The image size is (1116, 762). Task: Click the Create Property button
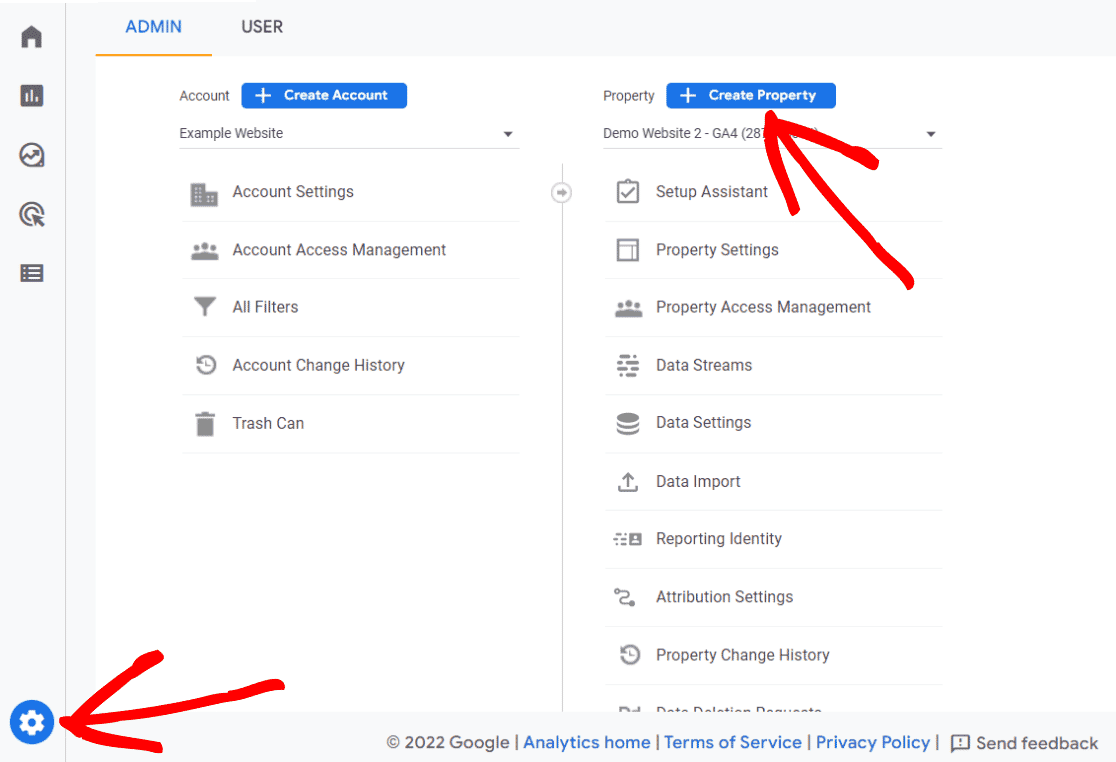click(751, 96)
